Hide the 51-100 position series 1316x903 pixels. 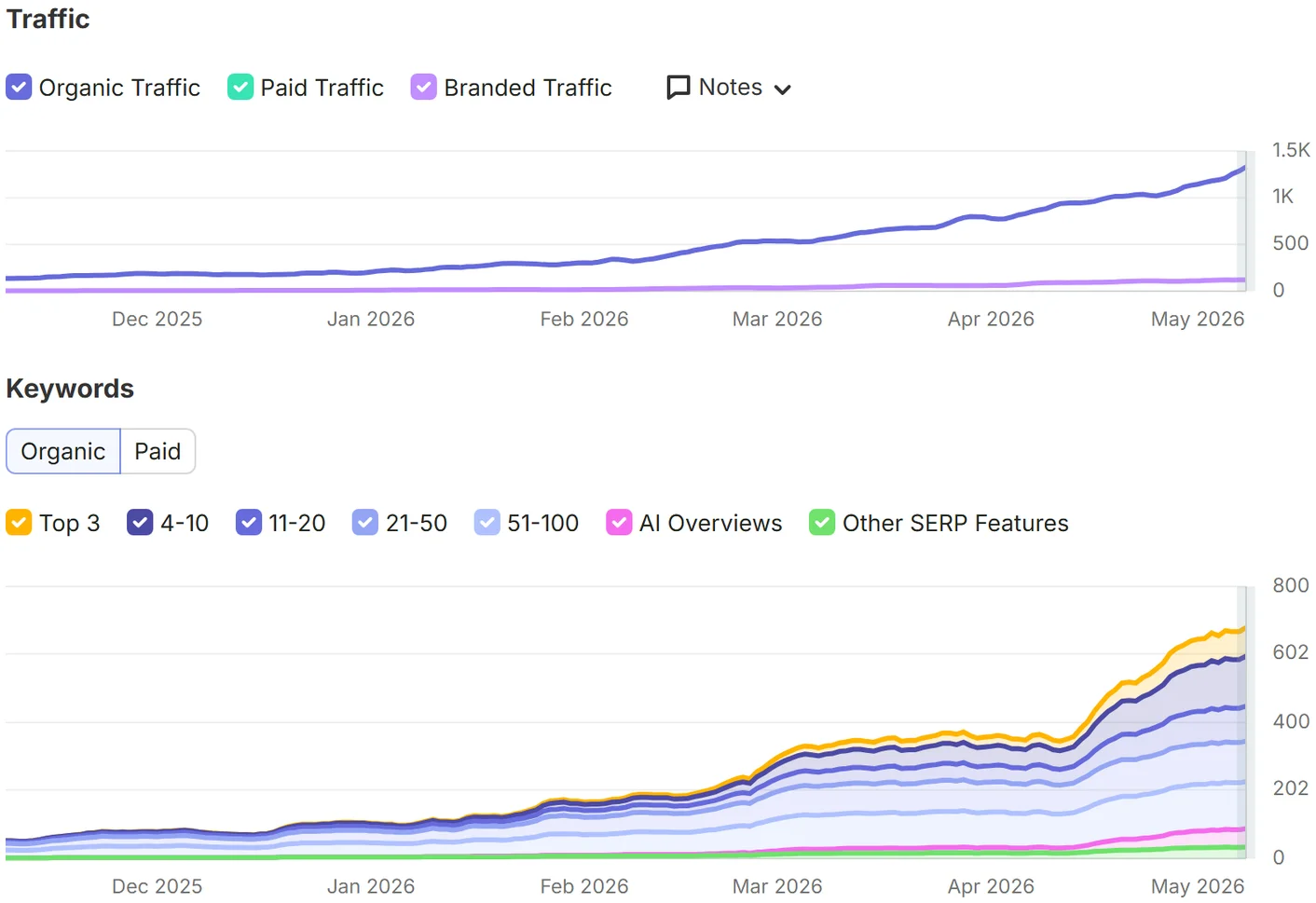(x=487, y=523)
